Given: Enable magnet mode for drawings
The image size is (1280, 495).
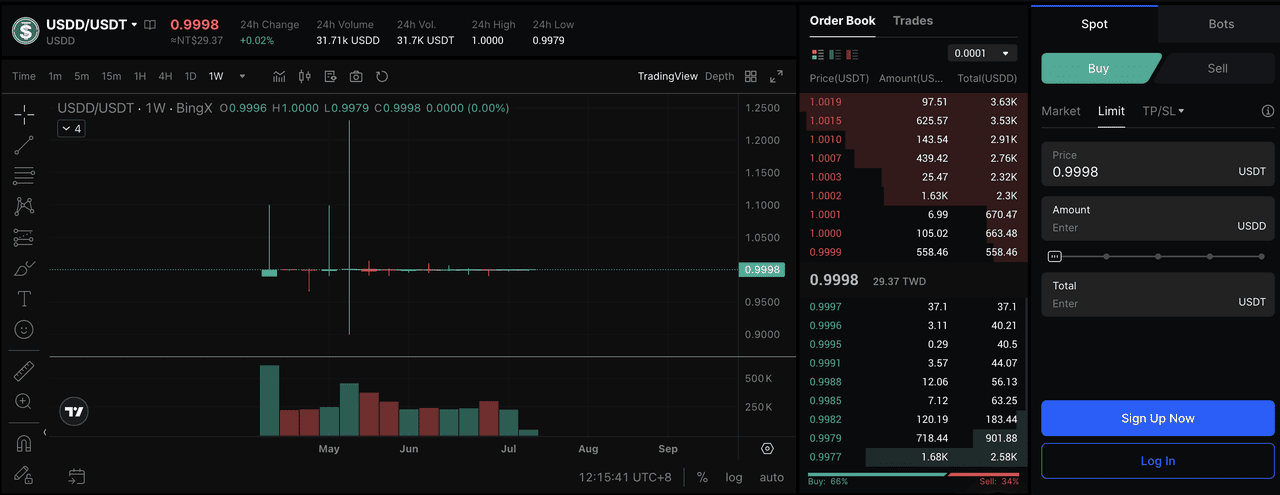Looking at the screenshot, I should click(x=24, y=443).
